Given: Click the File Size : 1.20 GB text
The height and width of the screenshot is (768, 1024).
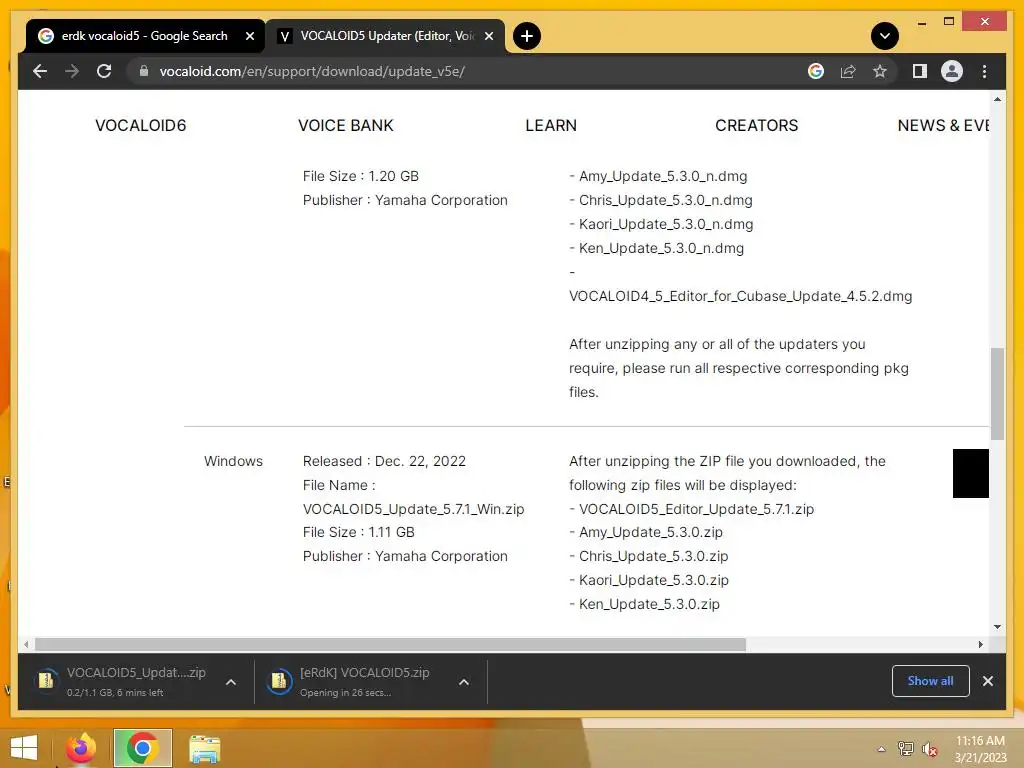Looking at the screenshot, I should pos(360,176).
